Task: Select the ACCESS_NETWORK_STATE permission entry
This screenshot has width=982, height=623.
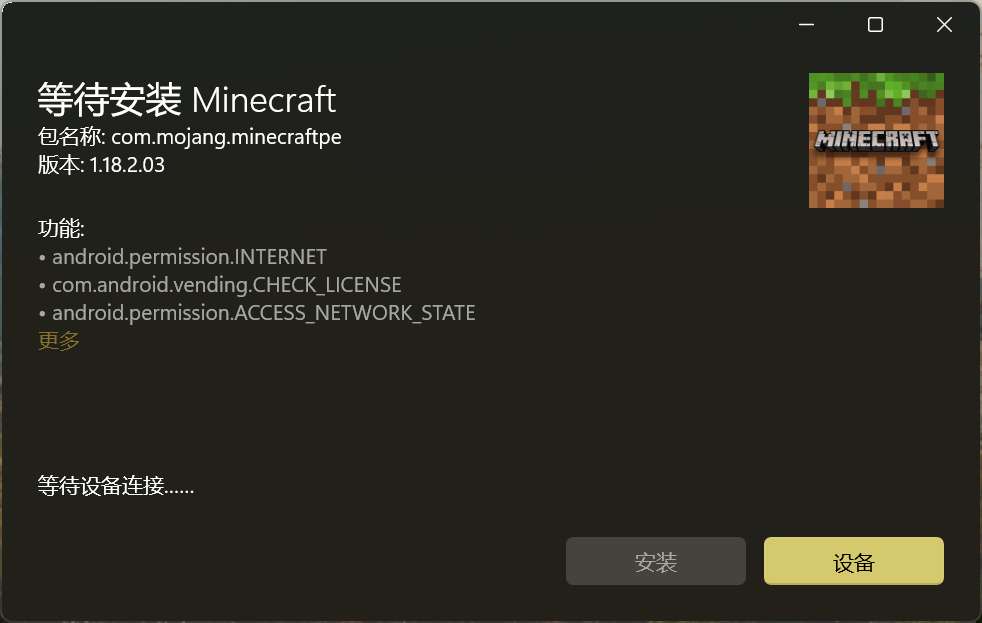Action: point(264,312)
